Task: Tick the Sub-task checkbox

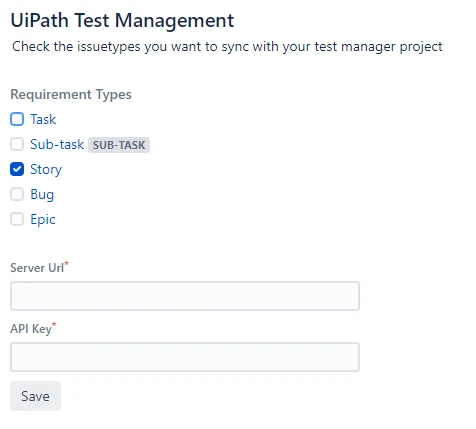Action: pos(17,144)
